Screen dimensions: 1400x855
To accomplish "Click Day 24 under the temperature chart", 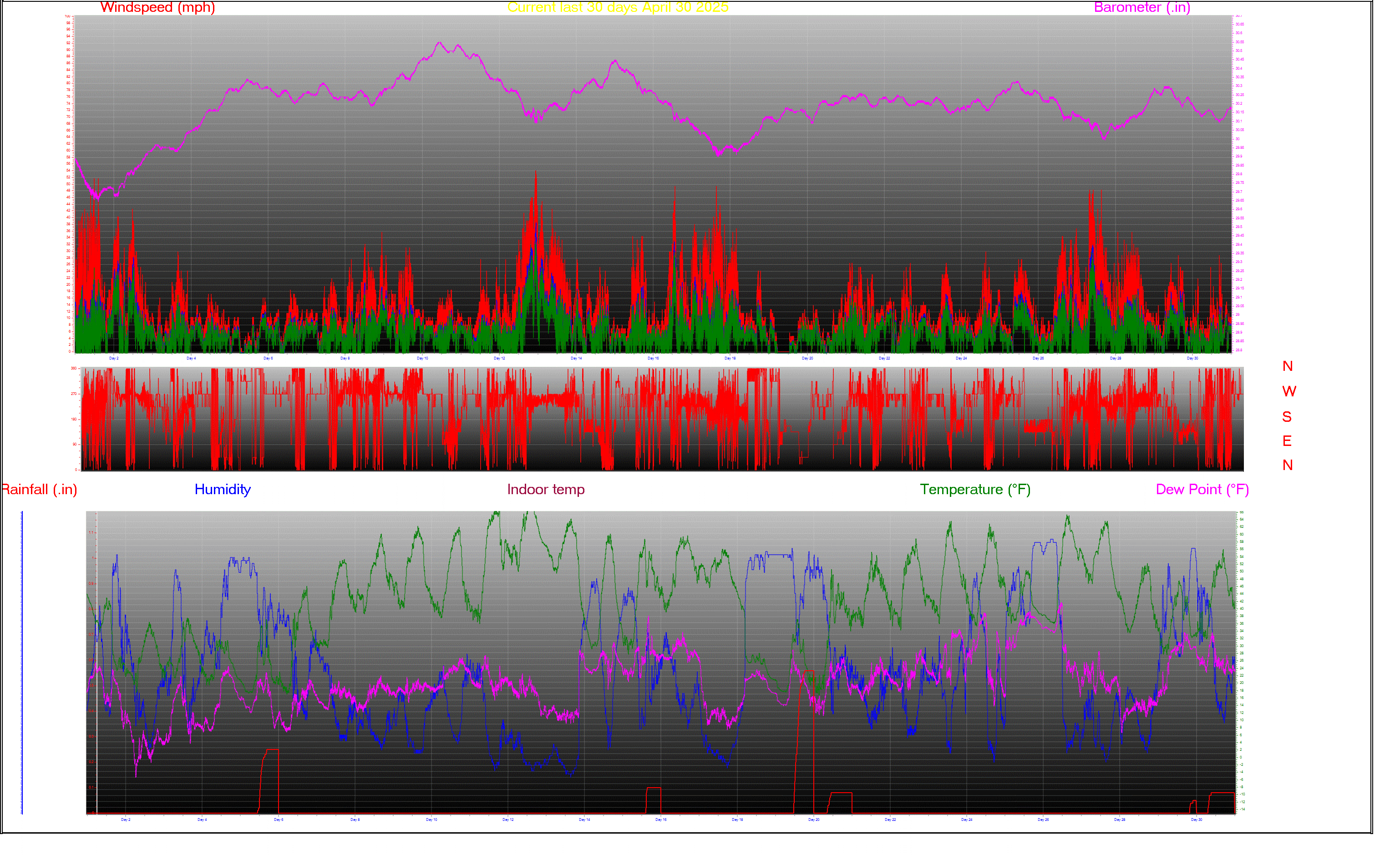I will 966,820.
